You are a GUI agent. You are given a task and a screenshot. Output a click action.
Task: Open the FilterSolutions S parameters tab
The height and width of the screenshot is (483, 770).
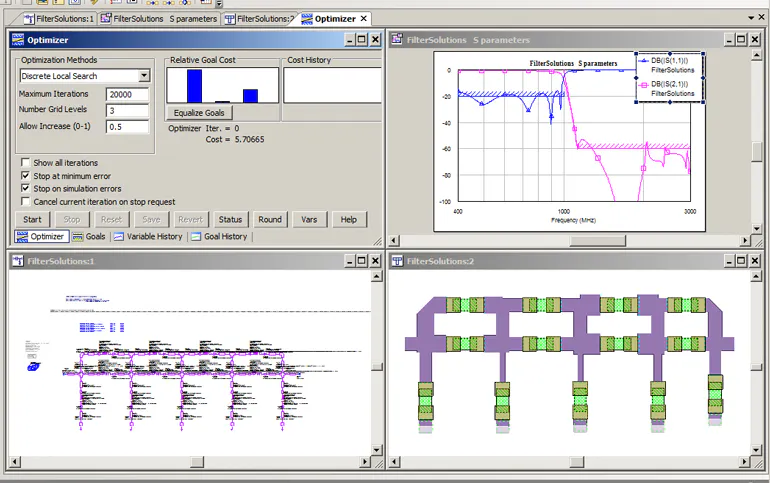tap(159, 19)
